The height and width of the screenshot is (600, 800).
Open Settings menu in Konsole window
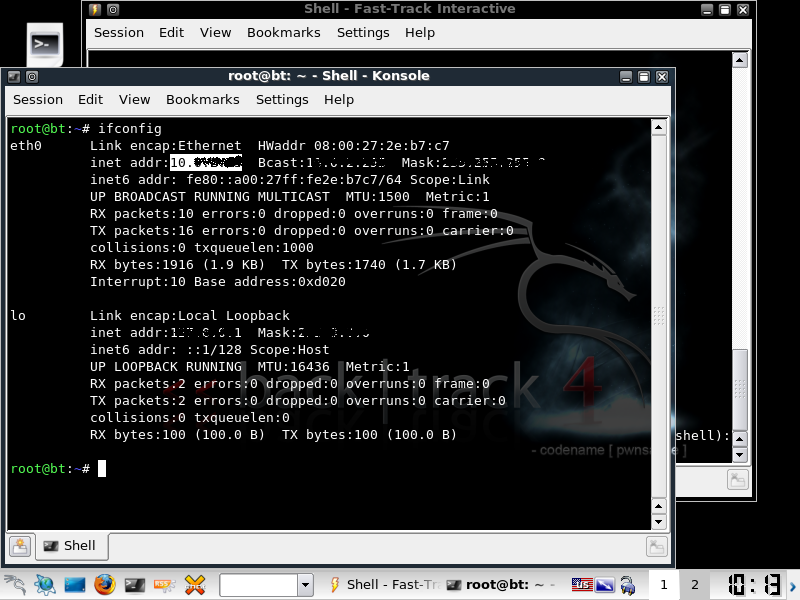click(282, 99)
